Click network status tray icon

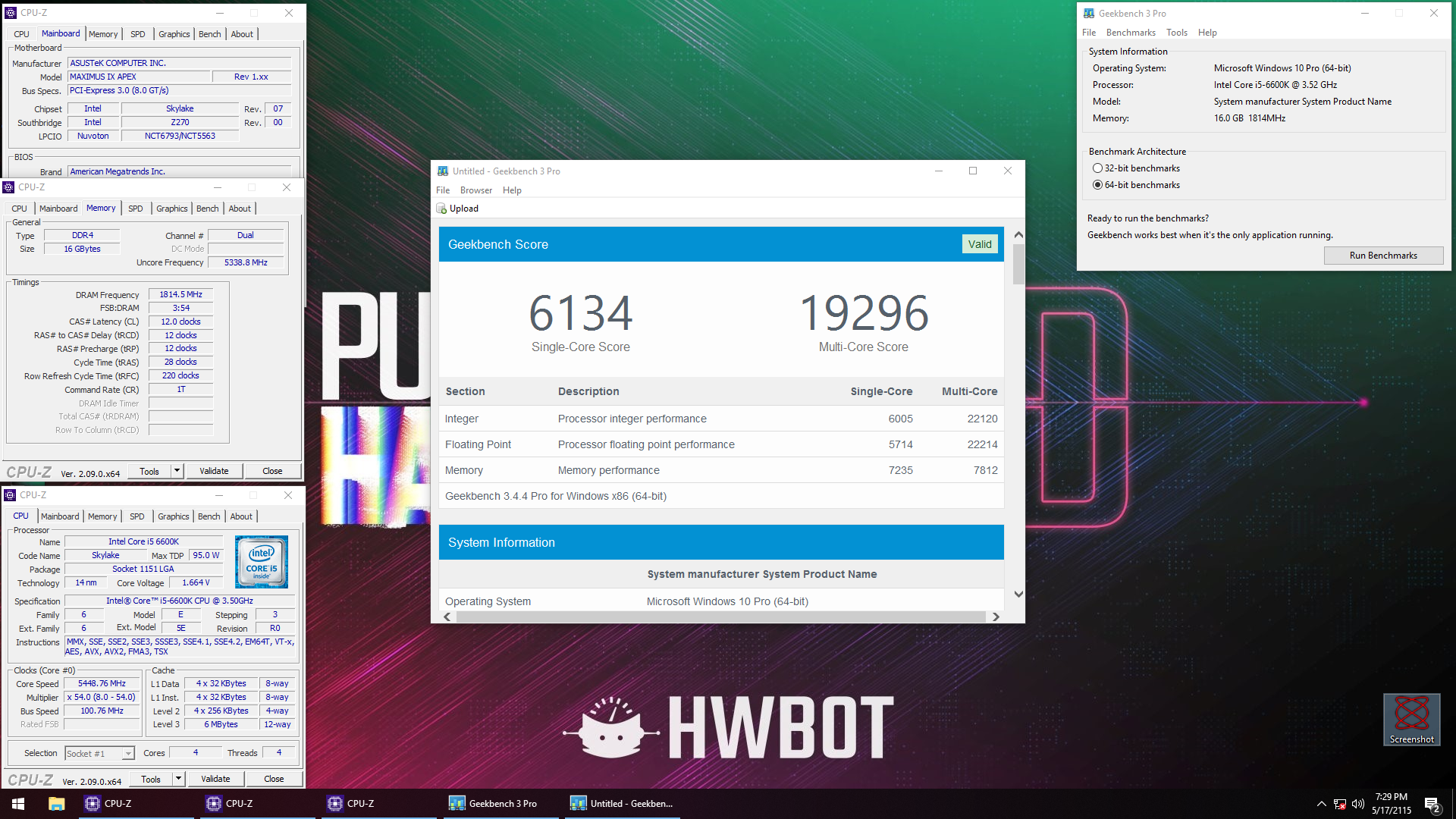[1340, 804]
